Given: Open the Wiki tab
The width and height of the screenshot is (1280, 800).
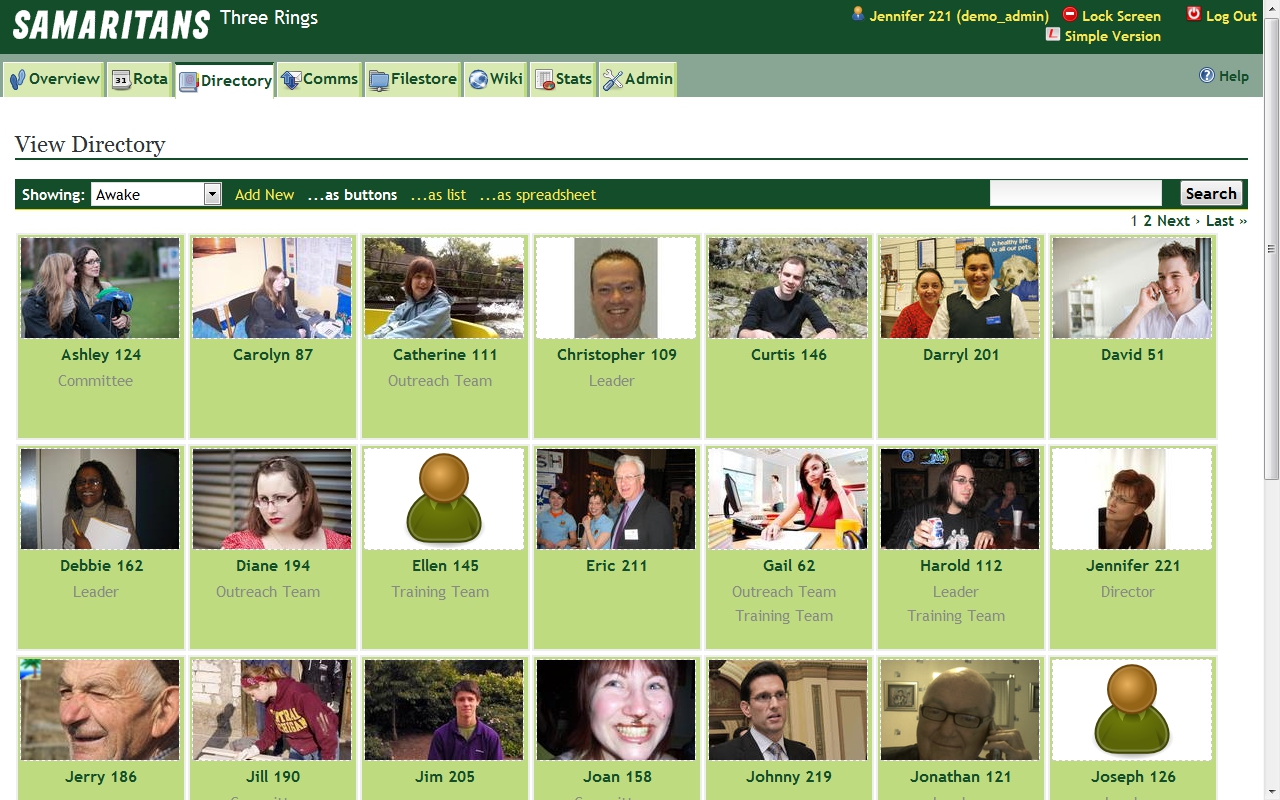Looking at the screenshot, I should coord(495,79).
